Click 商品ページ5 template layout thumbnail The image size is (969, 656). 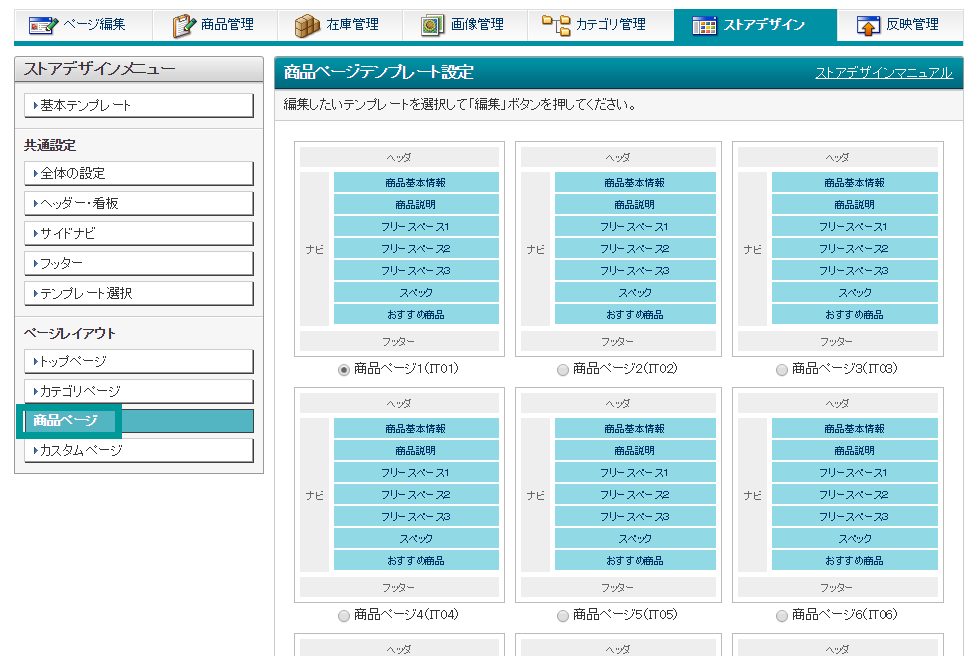coord(618,495)
